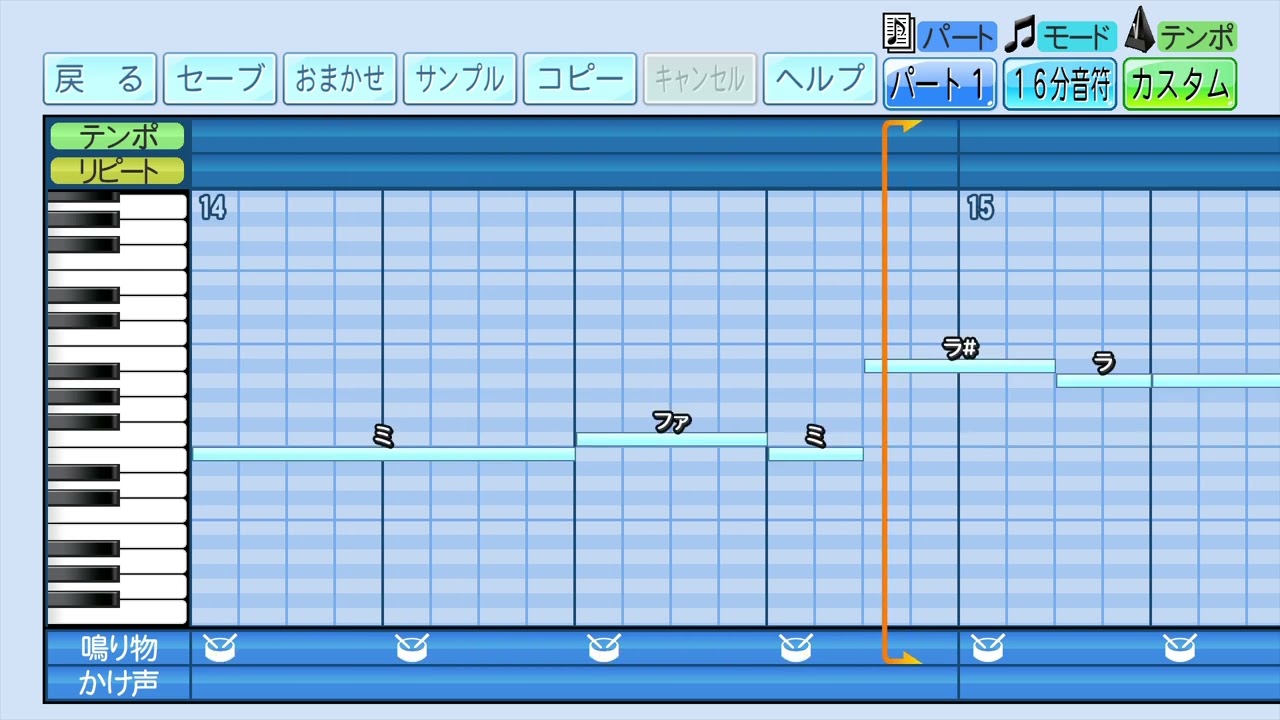
Task: Click the sheet music パート icon
Action: coord(899,32)
